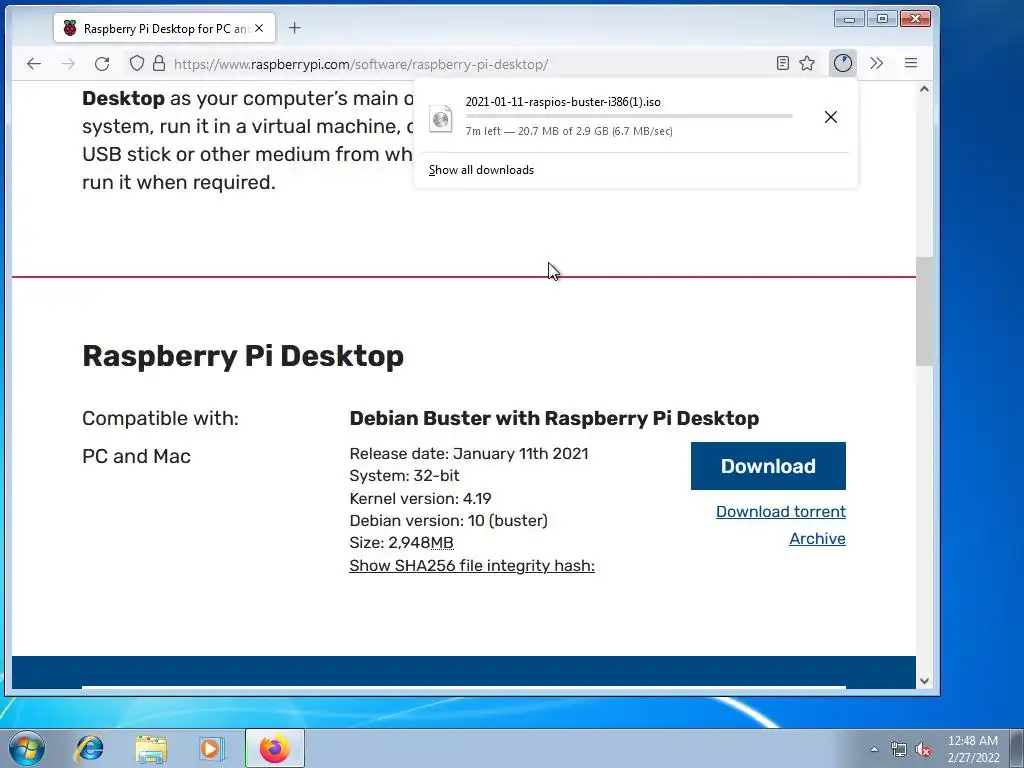
Task: Click the 2021-01-11-raspios-buster-i386(1).iso filename
Action: (x=563, y=102)
